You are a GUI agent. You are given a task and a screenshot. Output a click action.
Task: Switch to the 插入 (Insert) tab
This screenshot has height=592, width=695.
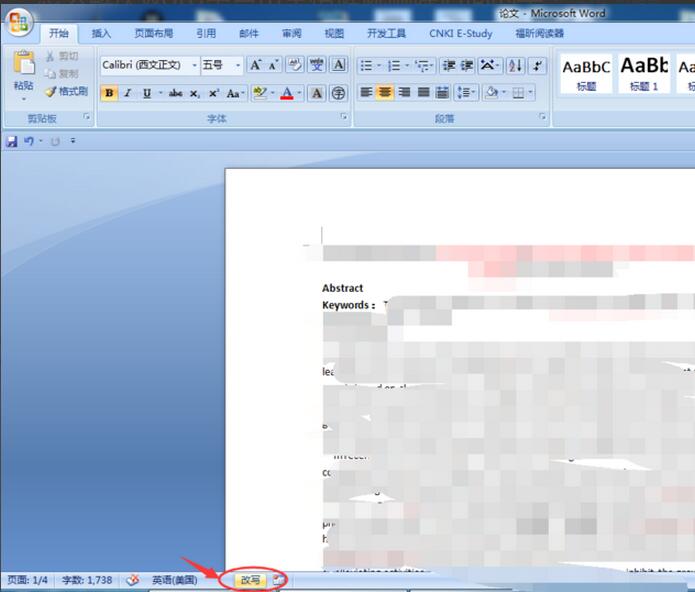click(101, 33)
